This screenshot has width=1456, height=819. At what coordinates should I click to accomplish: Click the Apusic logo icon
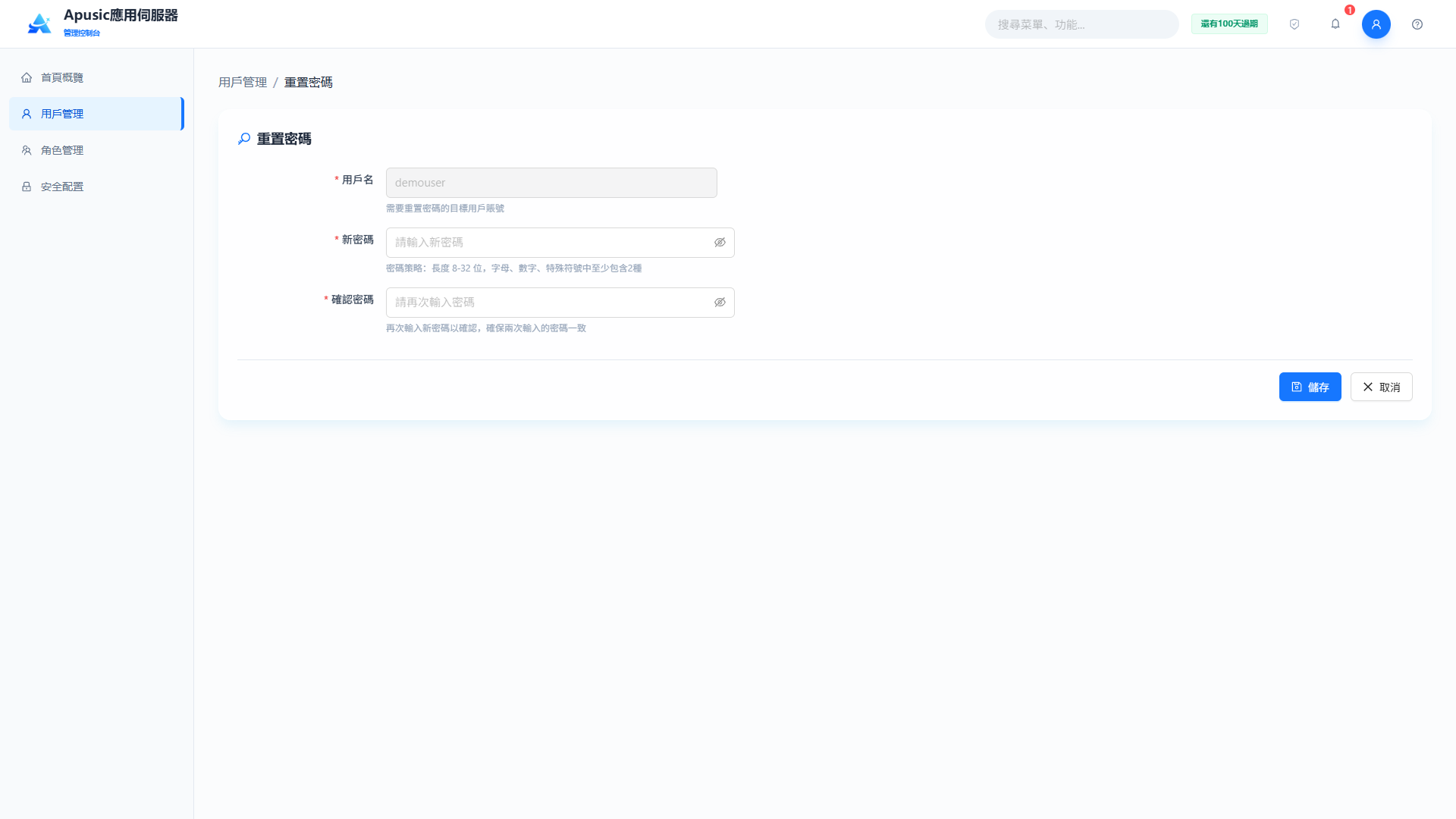tap(39, 24)
